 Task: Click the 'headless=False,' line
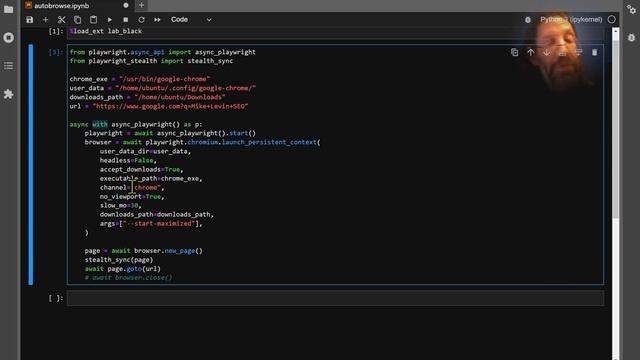click(128, 160)
